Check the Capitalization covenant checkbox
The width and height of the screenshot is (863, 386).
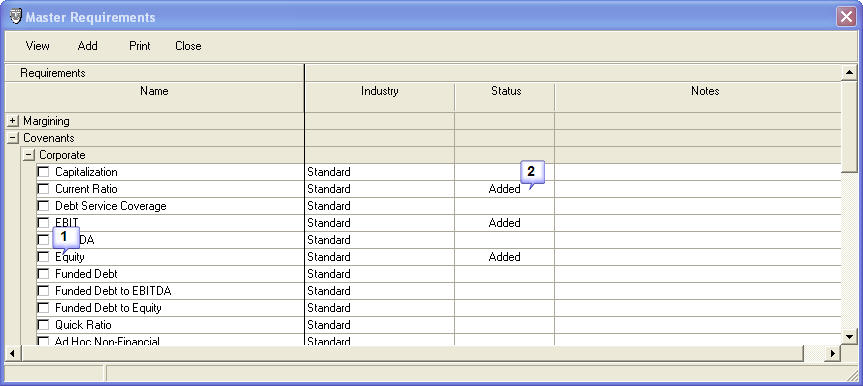[43, 172]
